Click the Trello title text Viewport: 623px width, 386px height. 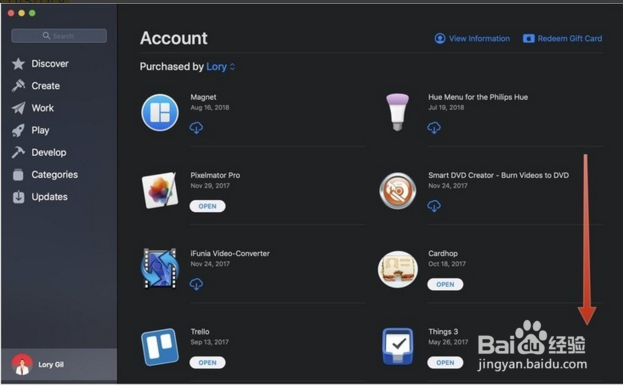[x=199, y=332]
